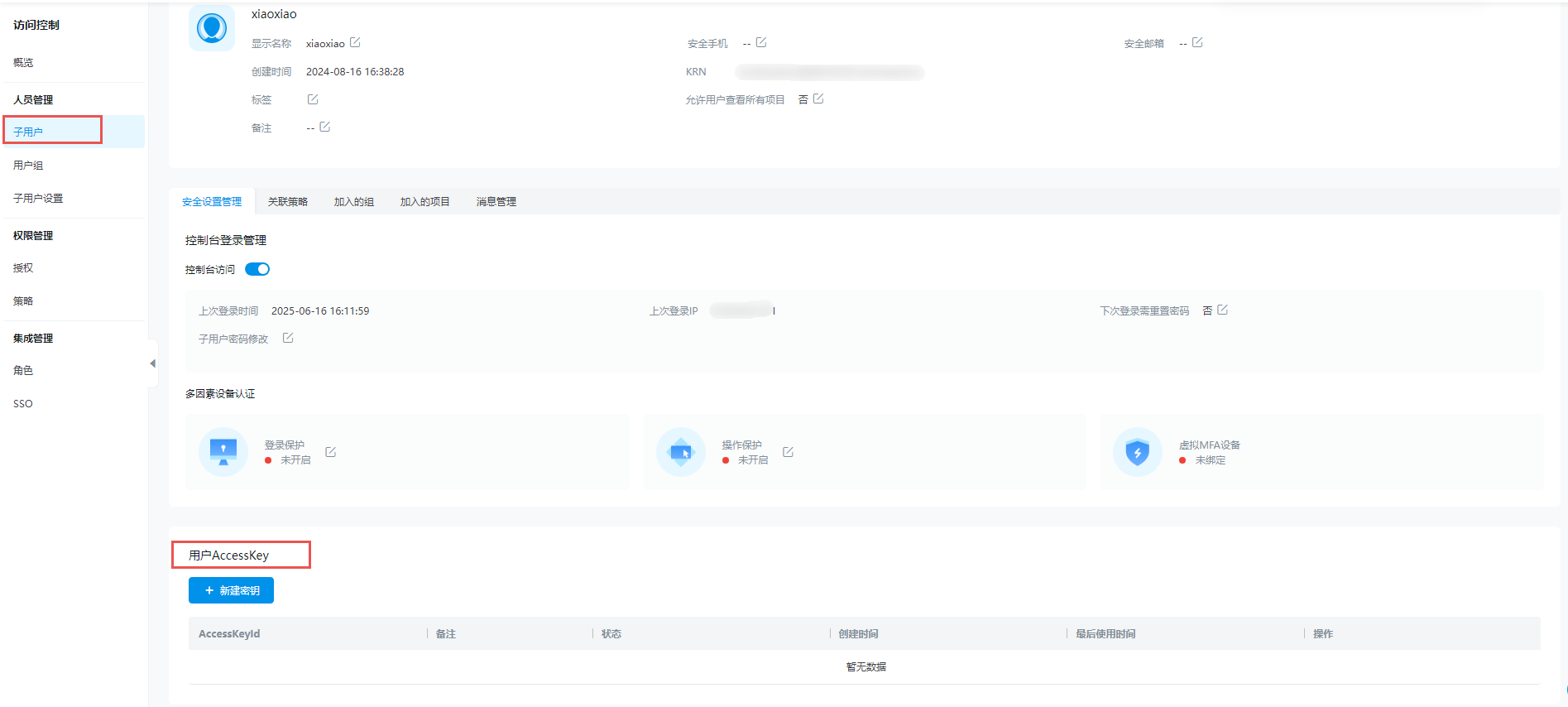Toggle the console access switch
Screen dimensions: 1568x707
click(x=257, y=269)
